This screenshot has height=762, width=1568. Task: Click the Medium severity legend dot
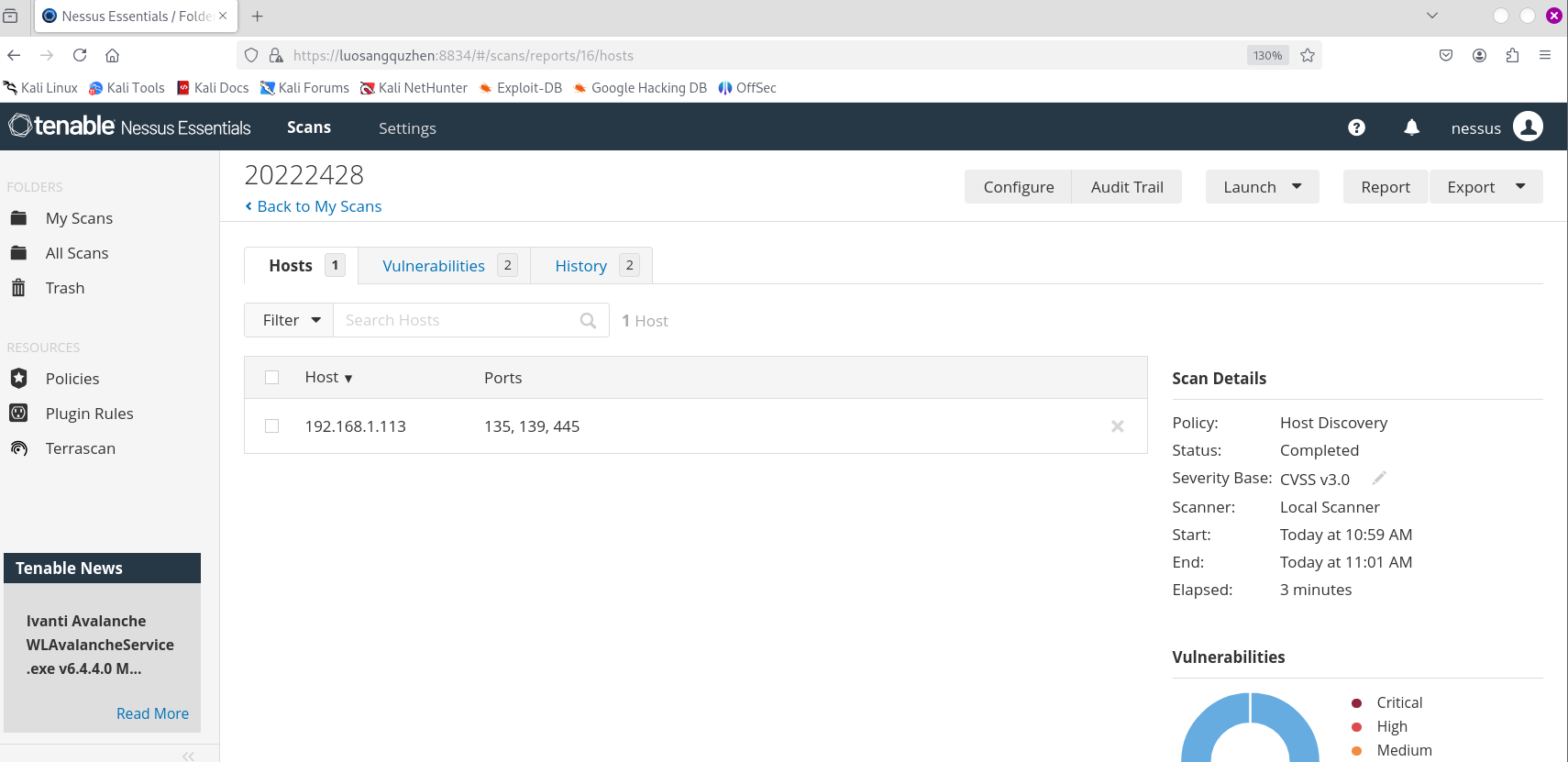point(1356,751)
